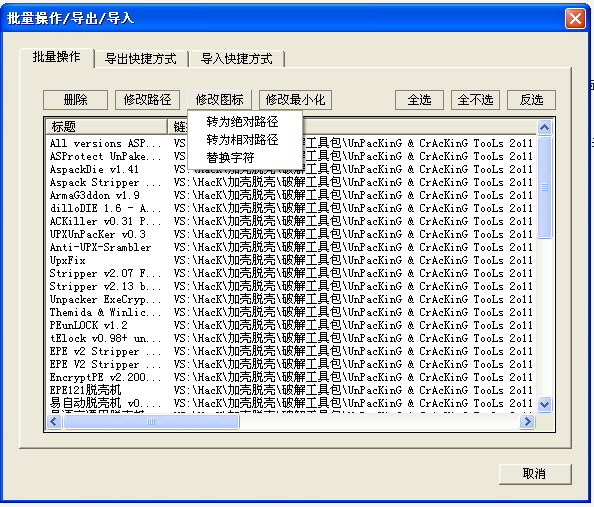Open the 导出快捷方式 tab
The height and width of the screenshot is (507, 594).
click(x=141, y=59)
